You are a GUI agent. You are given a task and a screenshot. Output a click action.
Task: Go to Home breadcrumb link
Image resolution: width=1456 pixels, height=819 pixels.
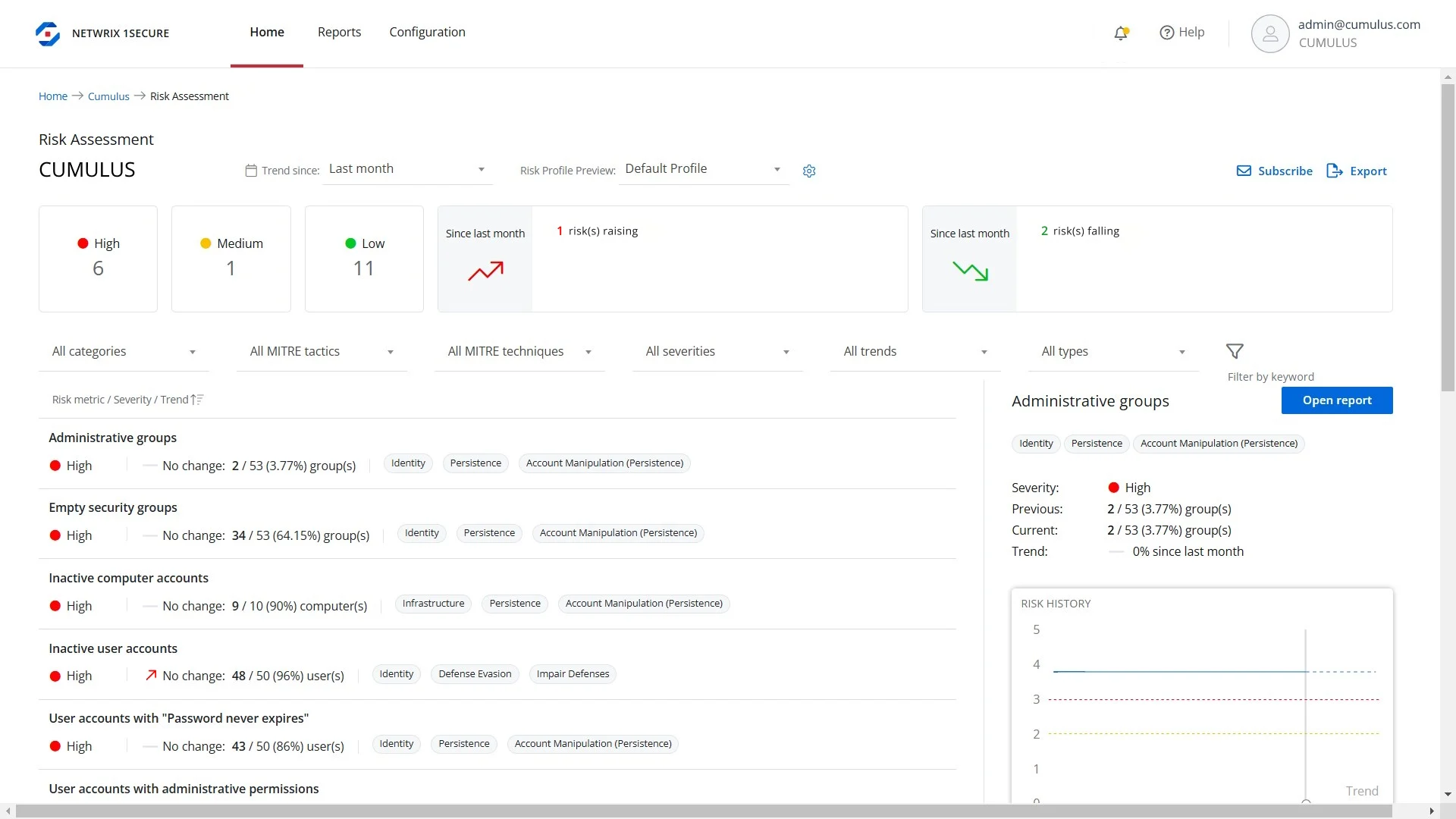point(53,96)
